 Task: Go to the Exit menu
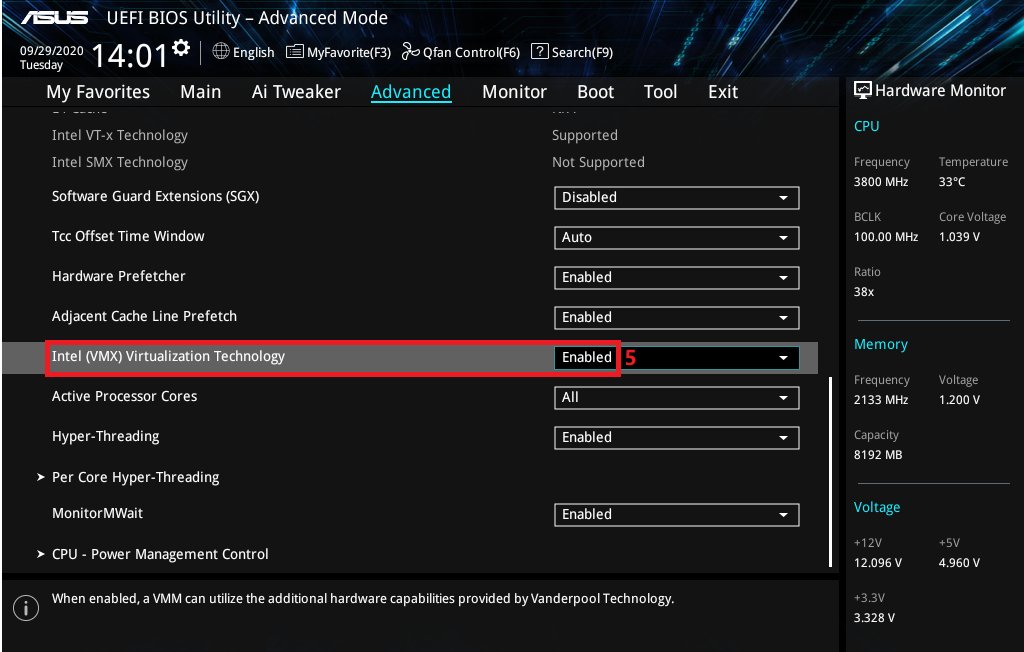coord(722,92)
